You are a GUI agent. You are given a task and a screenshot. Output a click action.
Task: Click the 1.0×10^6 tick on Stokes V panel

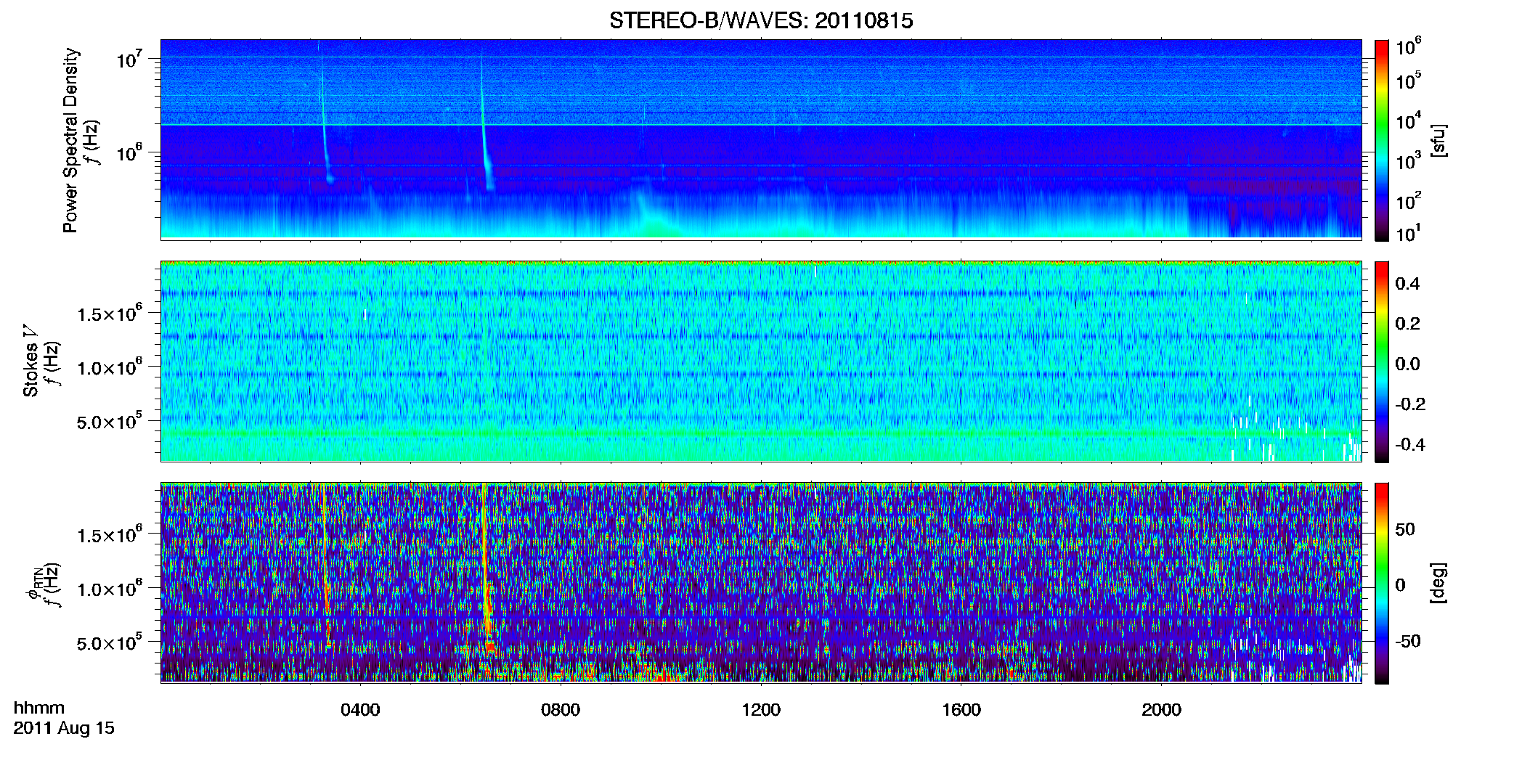point(110,367)
